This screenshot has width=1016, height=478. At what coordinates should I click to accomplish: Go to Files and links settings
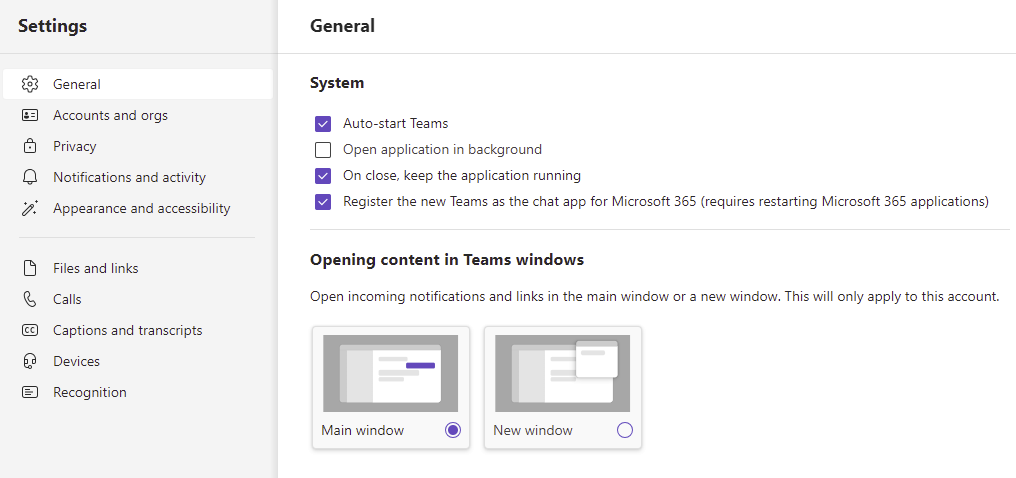138,268
